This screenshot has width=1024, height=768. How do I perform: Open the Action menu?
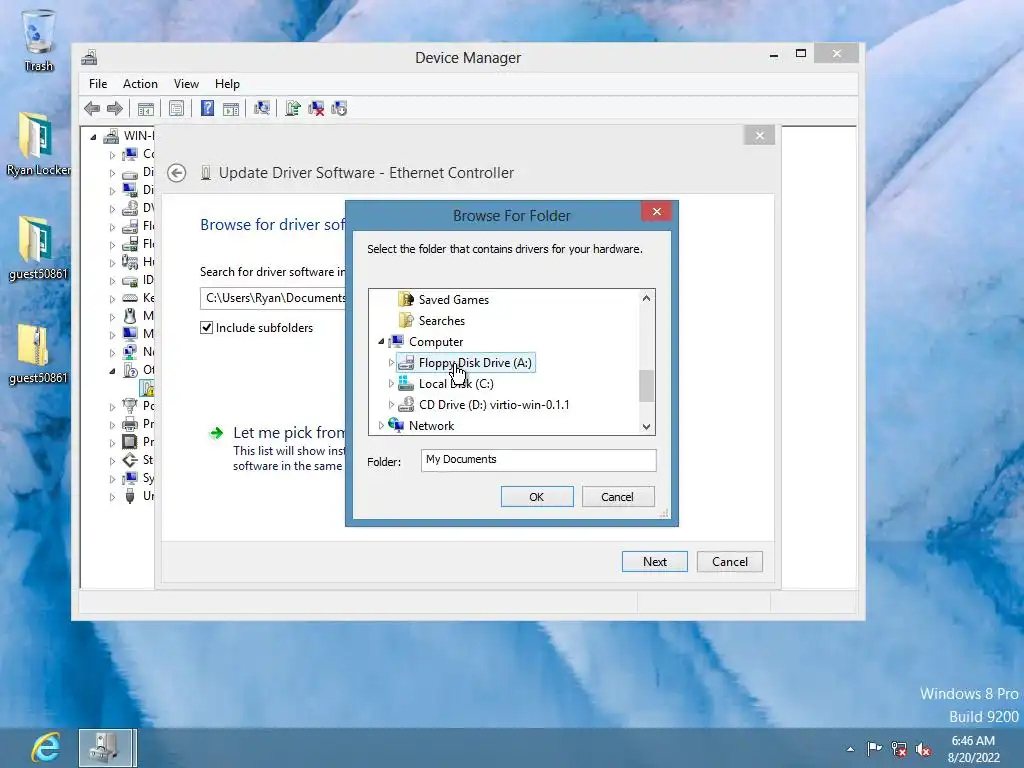[x=140, y=84]
